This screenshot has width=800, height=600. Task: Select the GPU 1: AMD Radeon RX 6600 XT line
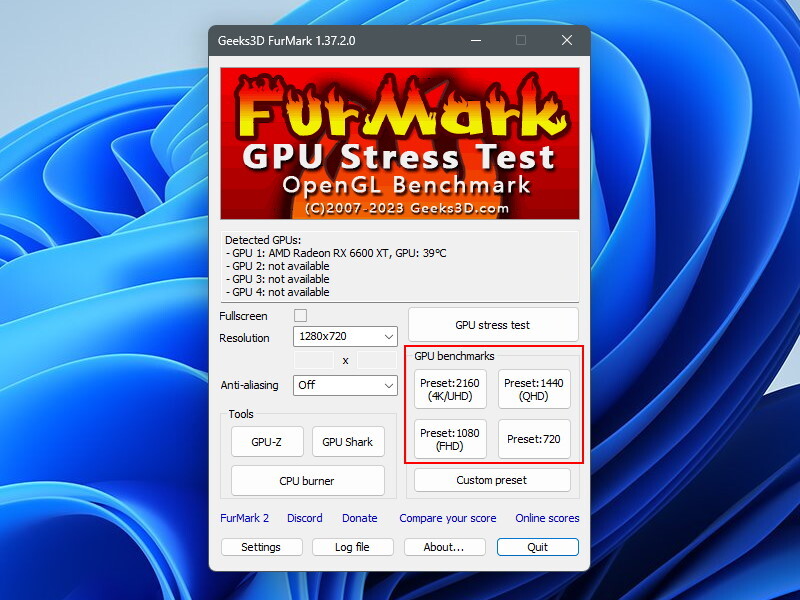[336, 253]
